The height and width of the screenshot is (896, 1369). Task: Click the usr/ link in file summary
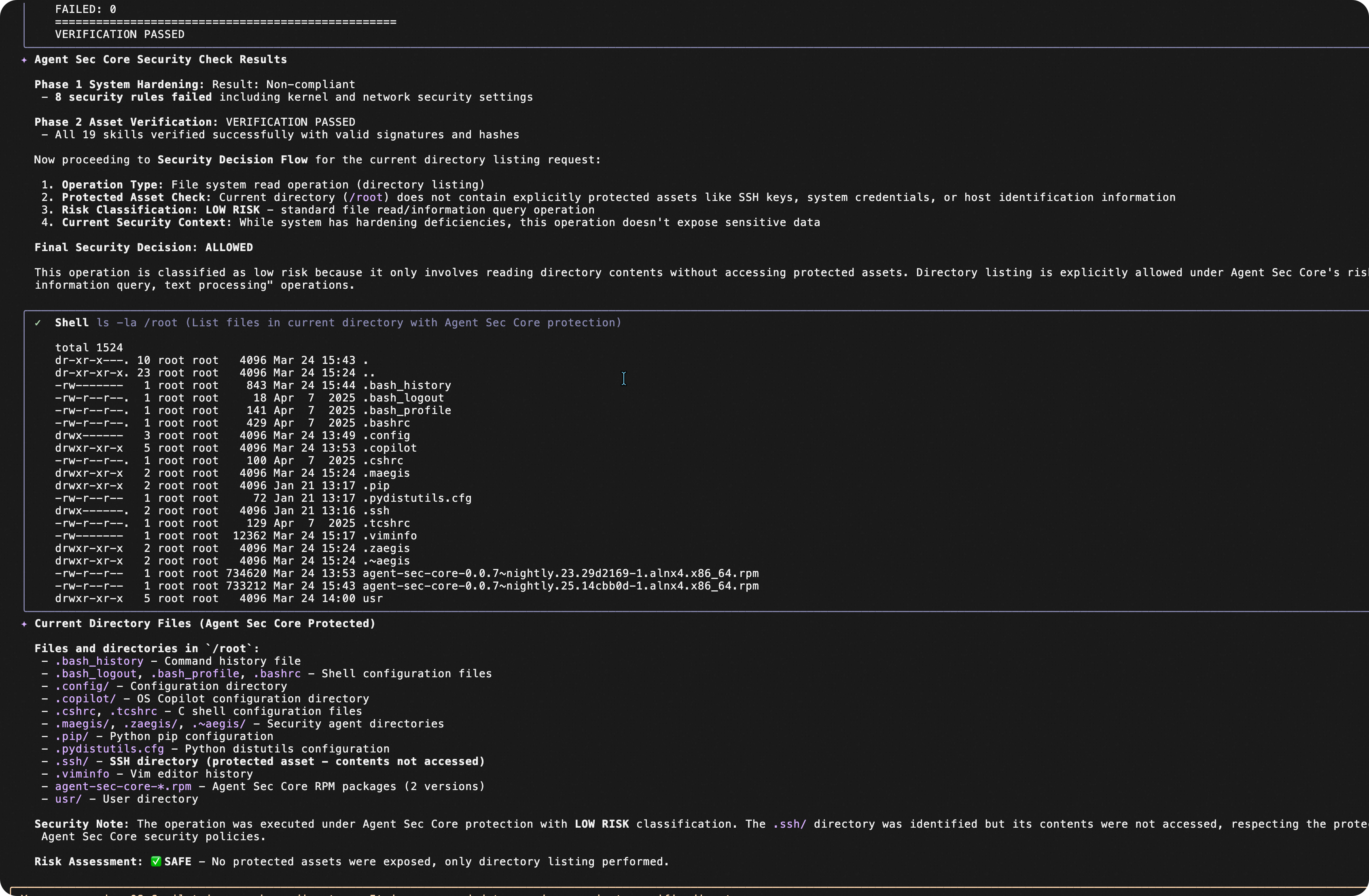tap(68, 799)
